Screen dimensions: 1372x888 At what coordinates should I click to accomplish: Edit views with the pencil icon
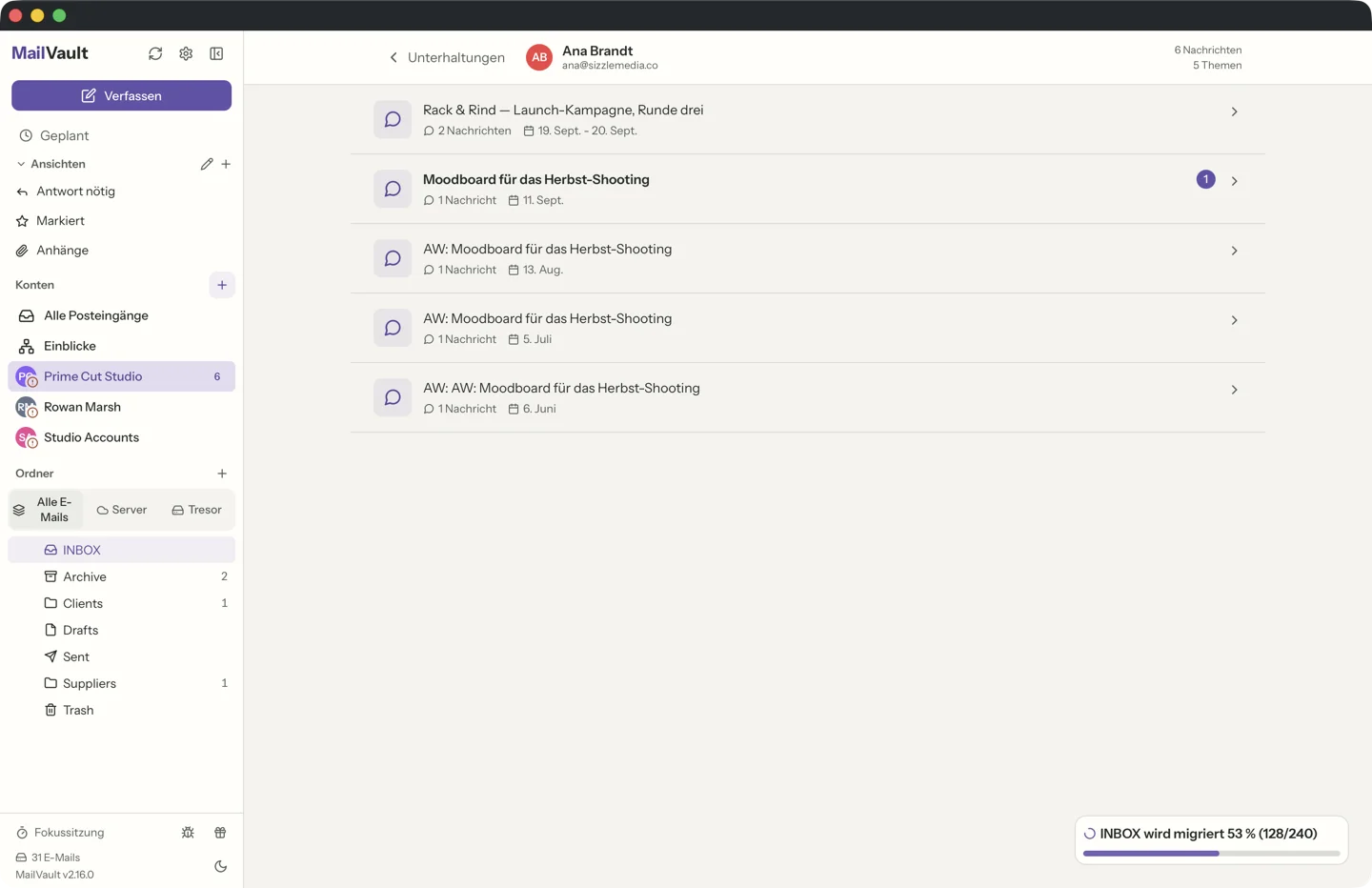[x=207, y=164]
